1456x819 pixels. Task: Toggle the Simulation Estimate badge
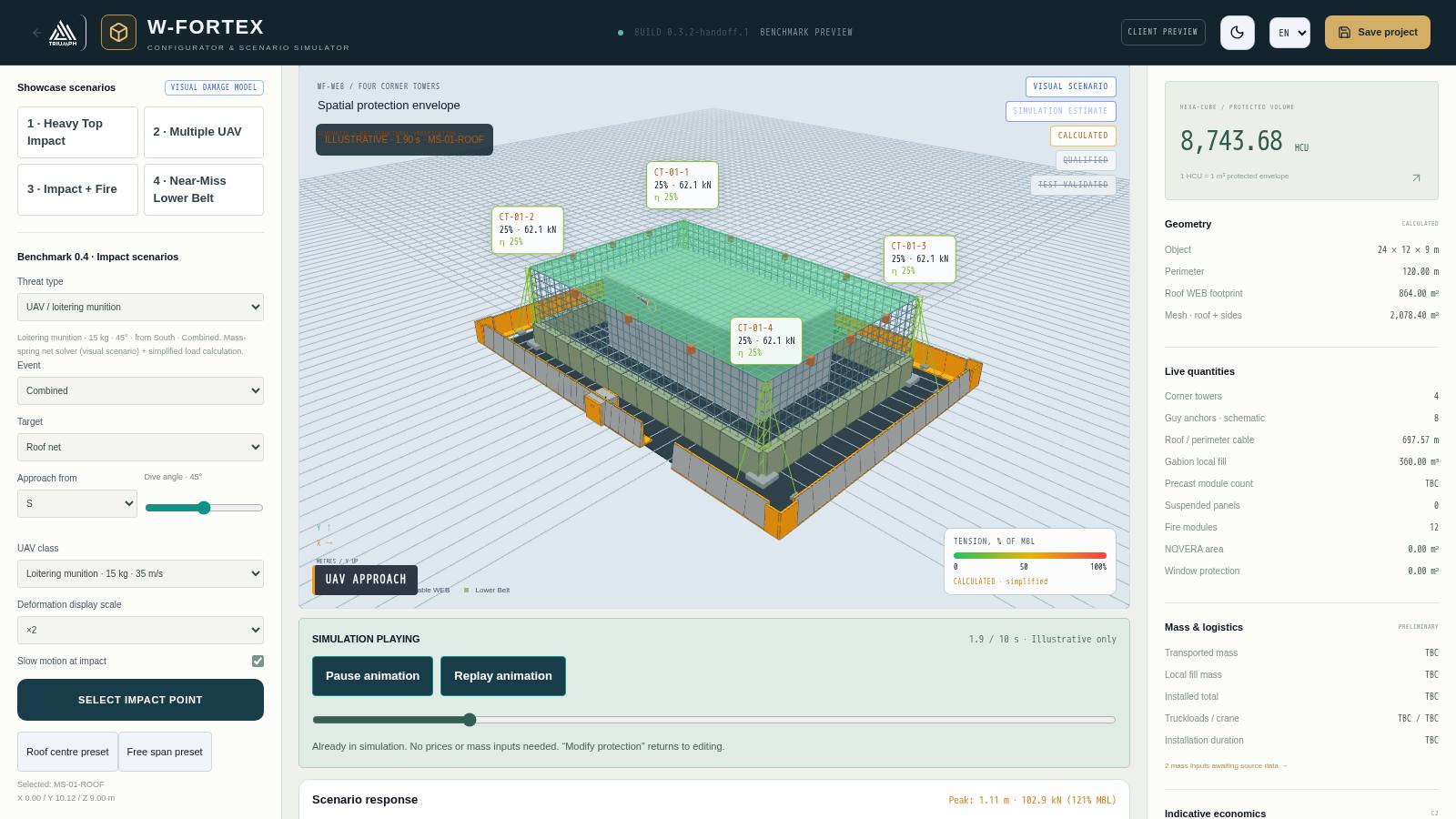click(1061, 111)
